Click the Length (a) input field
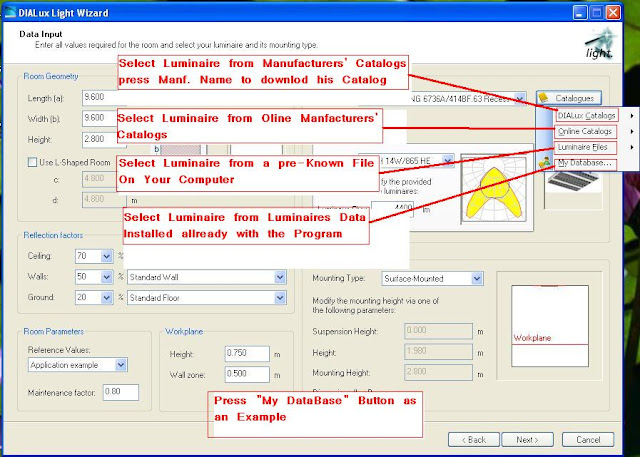This screenshot has width=640, height=457. coord(100,98)
